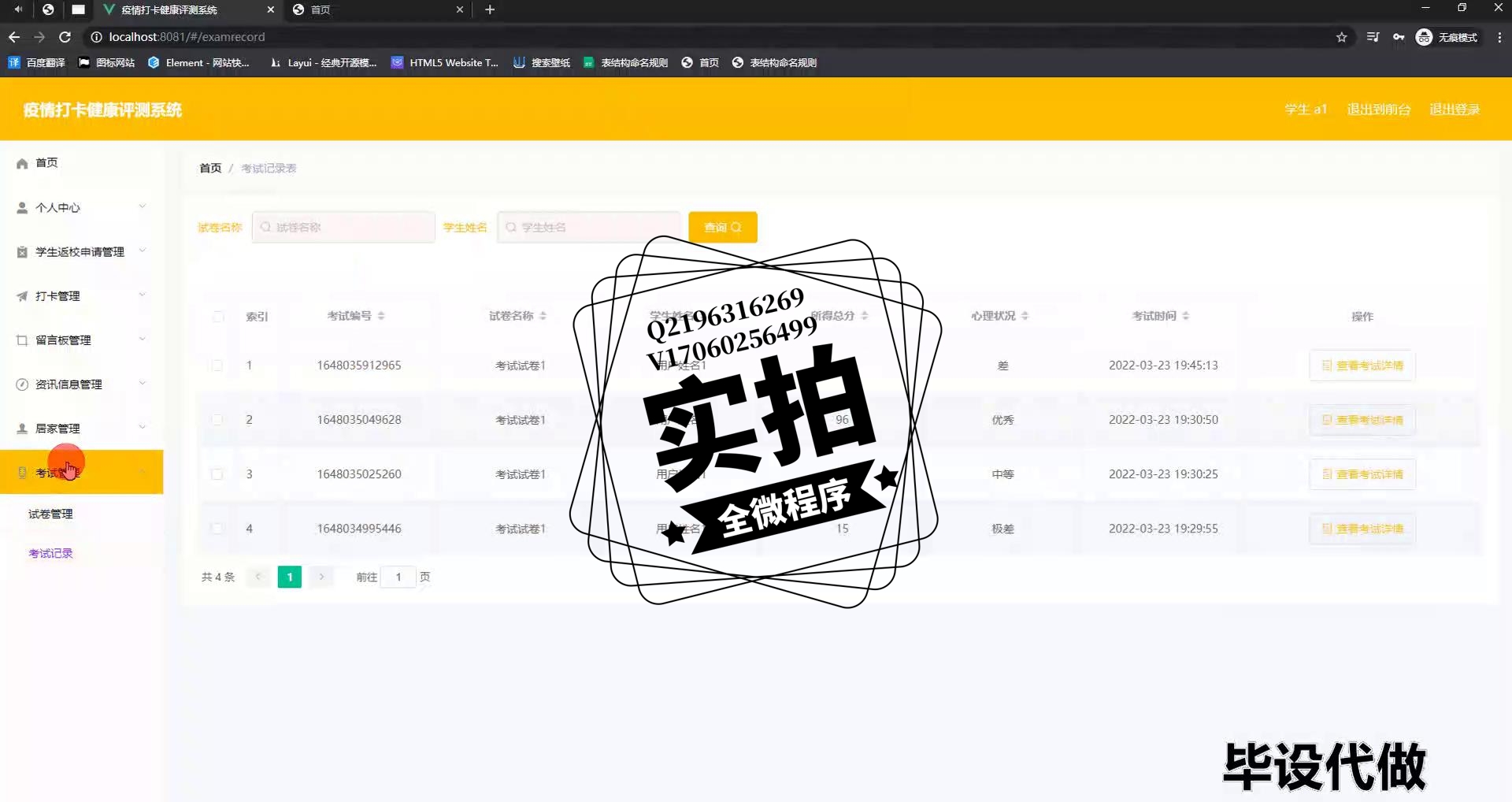
Task: Sort by 考试编号 column arrows
Action: (381, 315)
